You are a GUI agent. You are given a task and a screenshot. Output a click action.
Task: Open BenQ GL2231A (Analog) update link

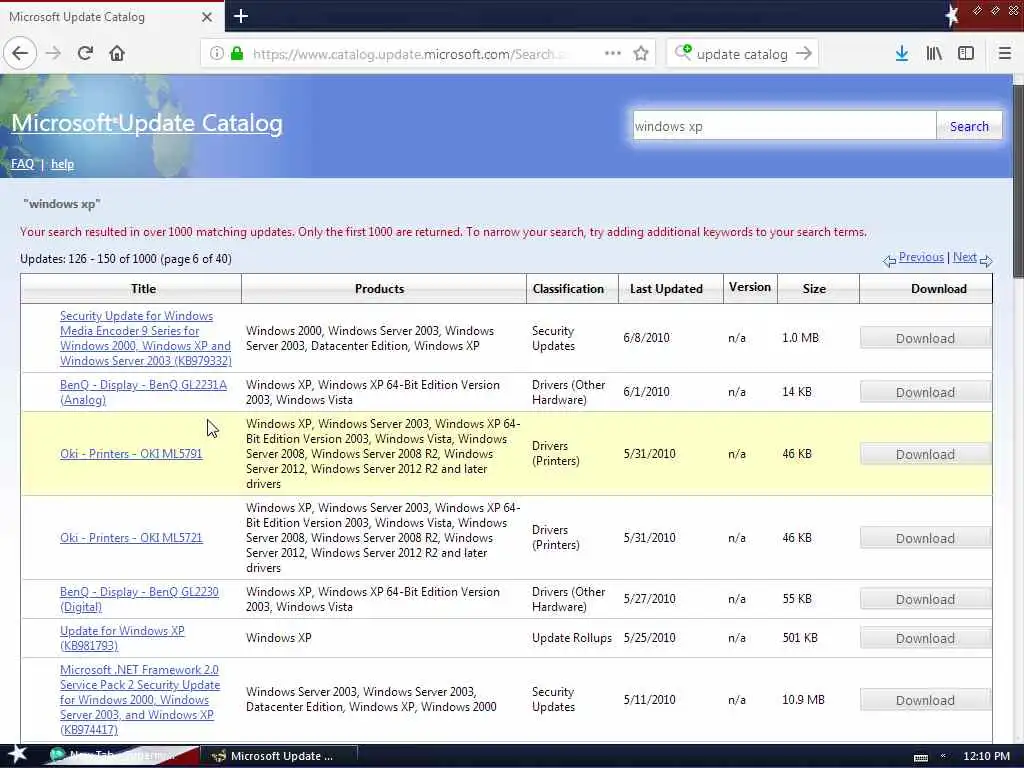[x=143, y=392]
